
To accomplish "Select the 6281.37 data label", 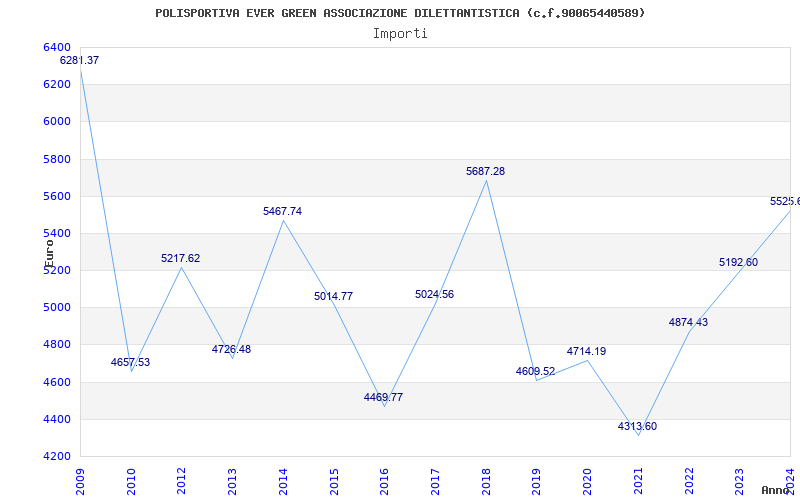I will (x=80, y=60).
